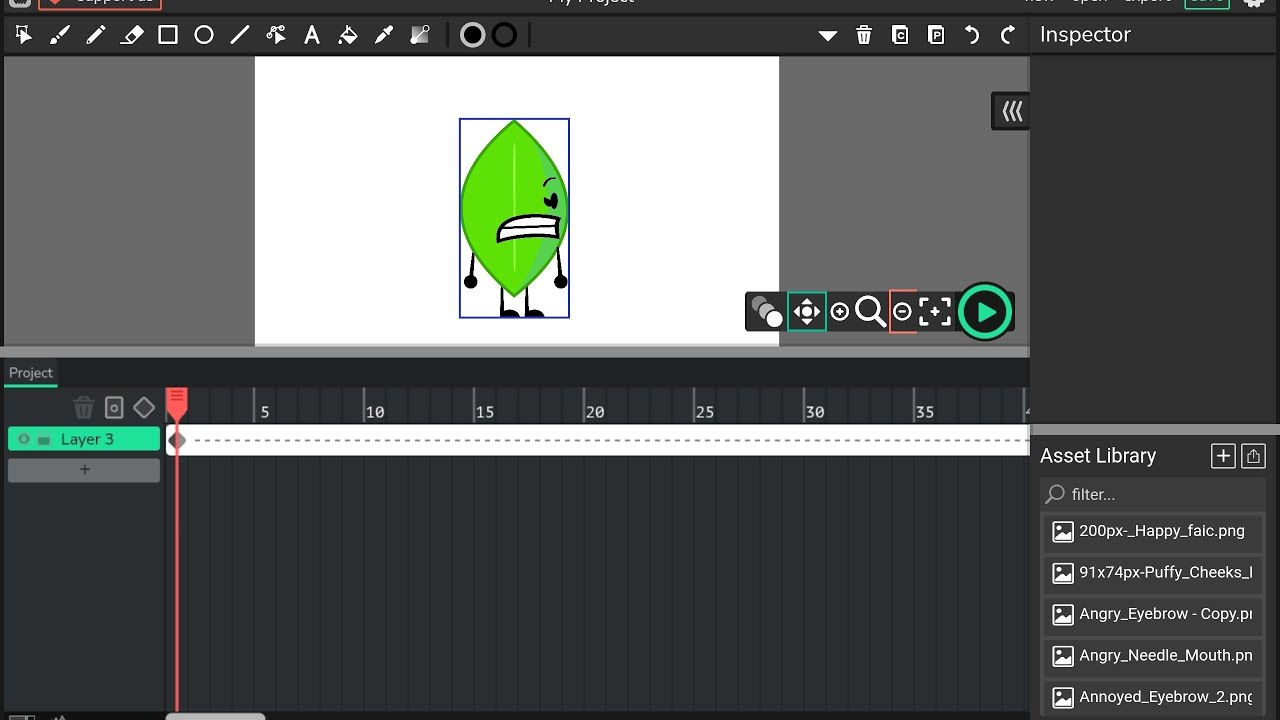Select the Fill Bucket tool

(x=348, y=36)
